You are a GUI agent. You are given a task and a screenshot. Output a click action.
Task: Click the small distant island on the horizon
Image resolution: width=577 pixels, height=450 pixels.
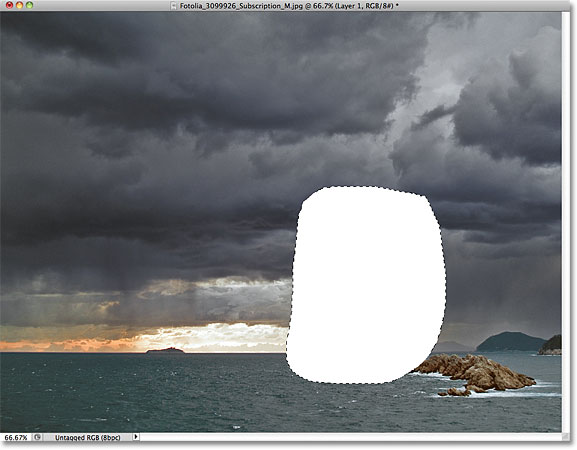coord(164,350)
